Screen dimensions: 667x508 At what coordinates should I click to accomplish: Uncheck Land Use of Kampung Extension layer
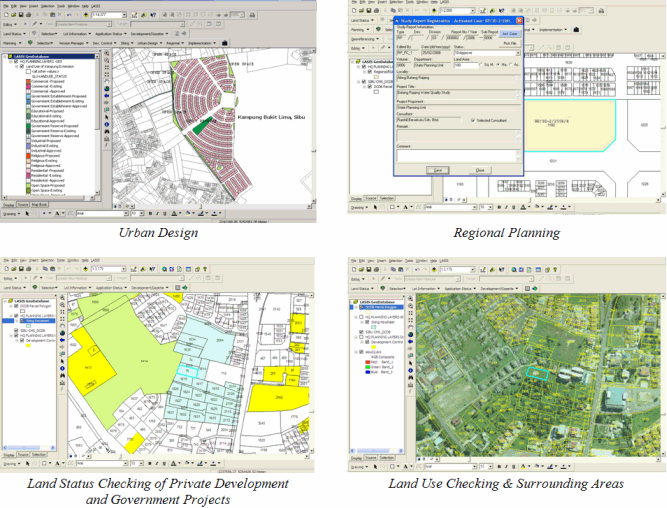[x=20, y=64]
